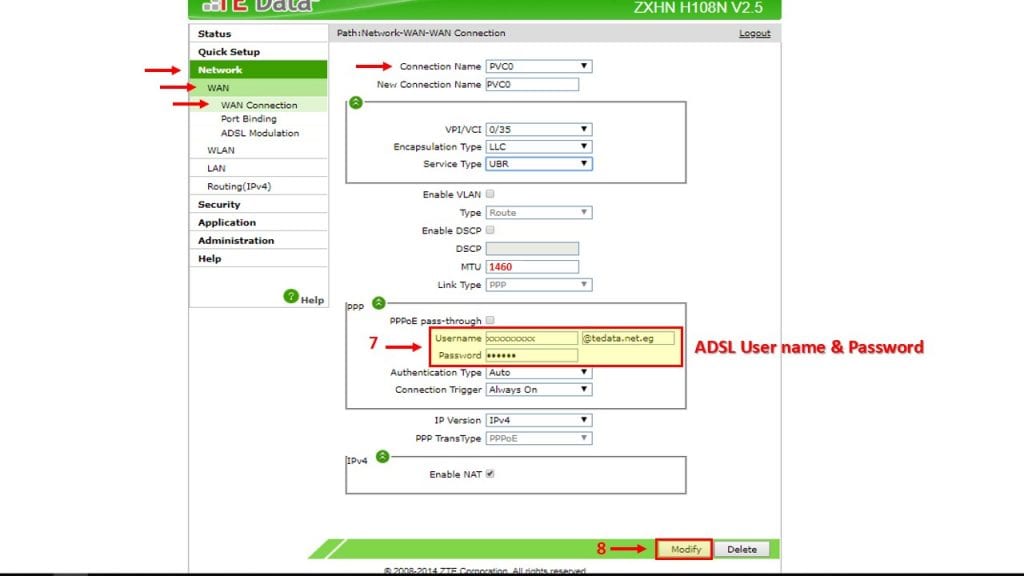Click the Modify button
1024x576 pixels.
tap(683, 548)
